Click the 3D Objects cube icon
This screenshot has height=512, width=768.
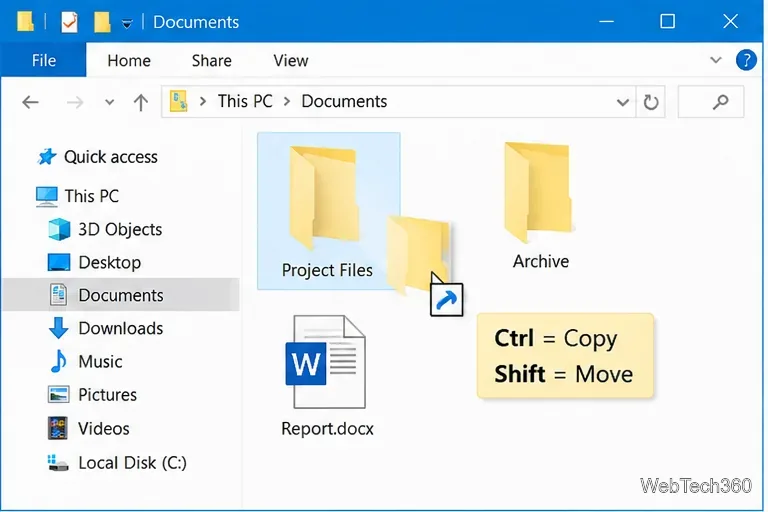(x=59, y=229)
